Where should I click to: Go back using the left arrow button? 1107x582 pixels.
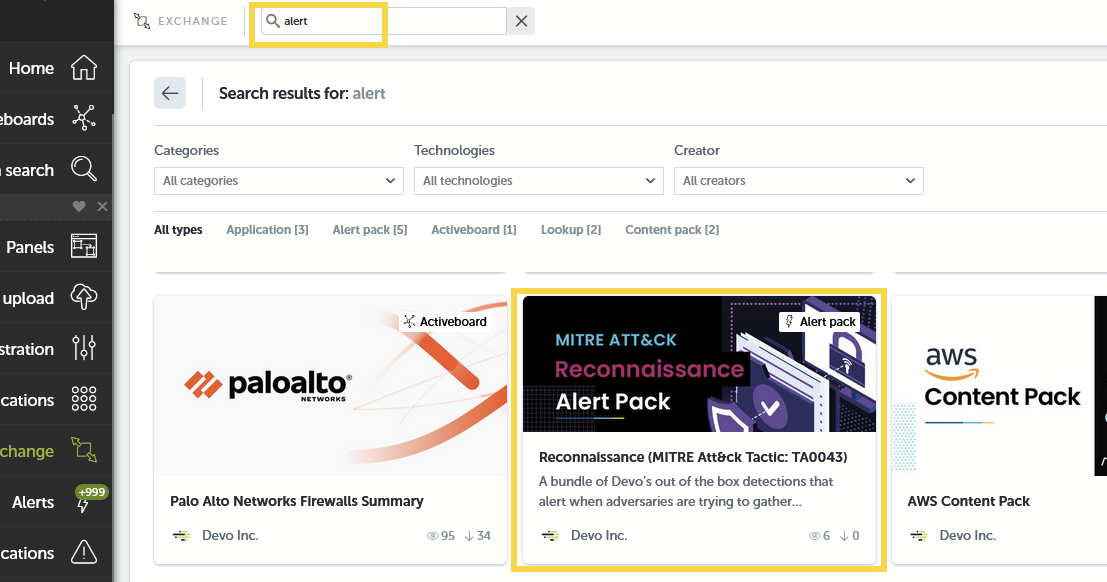170,93
